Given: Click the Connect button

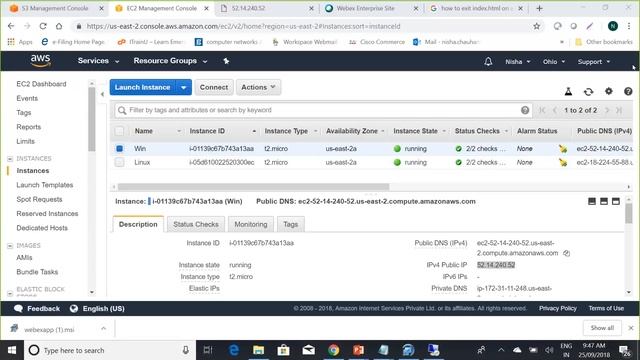Looking at the screenshot, I should (x=214, y=87).
